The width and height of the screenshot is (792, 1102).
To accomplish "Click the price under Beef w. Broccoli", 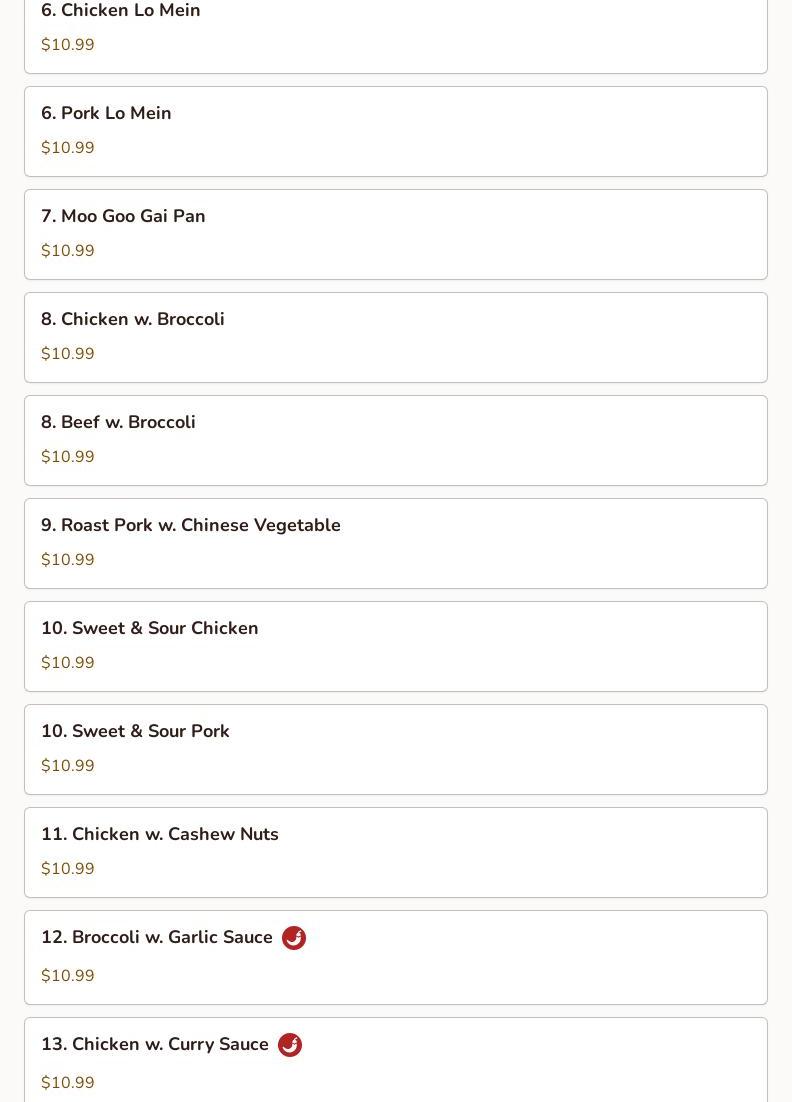I will tap(67, 457).
